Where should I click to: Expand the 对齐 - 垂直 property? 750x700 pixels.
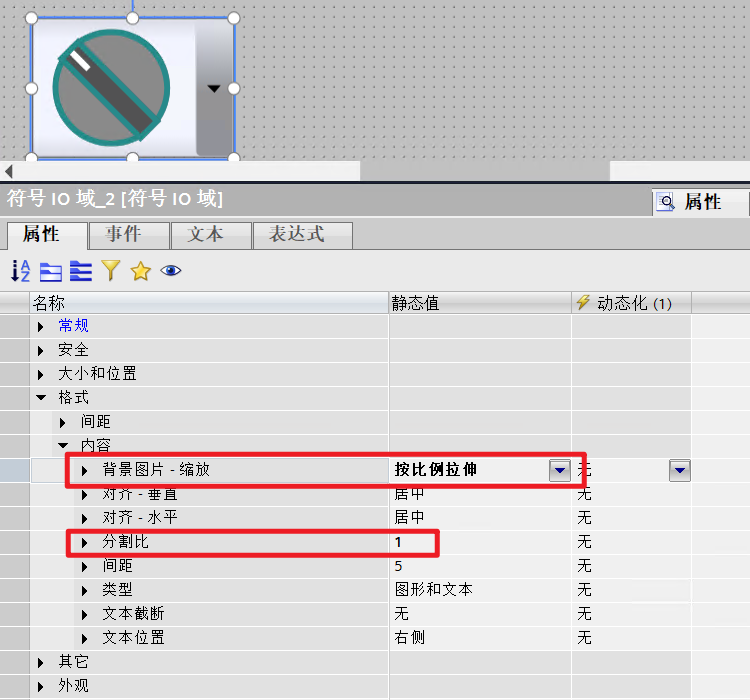point(85,495)
